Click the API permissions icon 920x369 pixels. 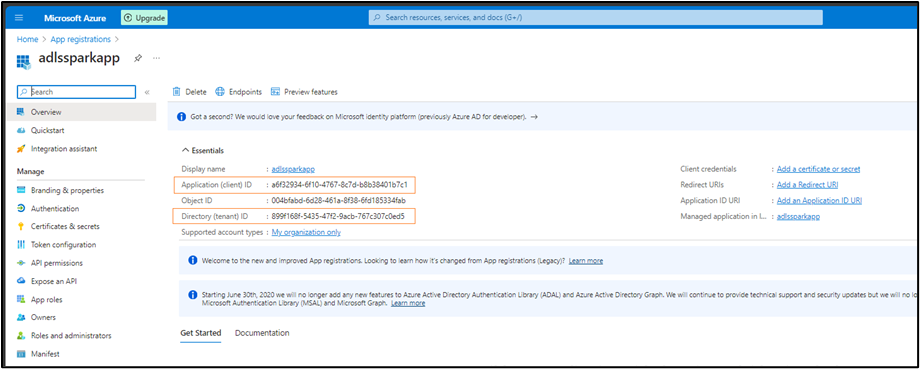point(21,263)
